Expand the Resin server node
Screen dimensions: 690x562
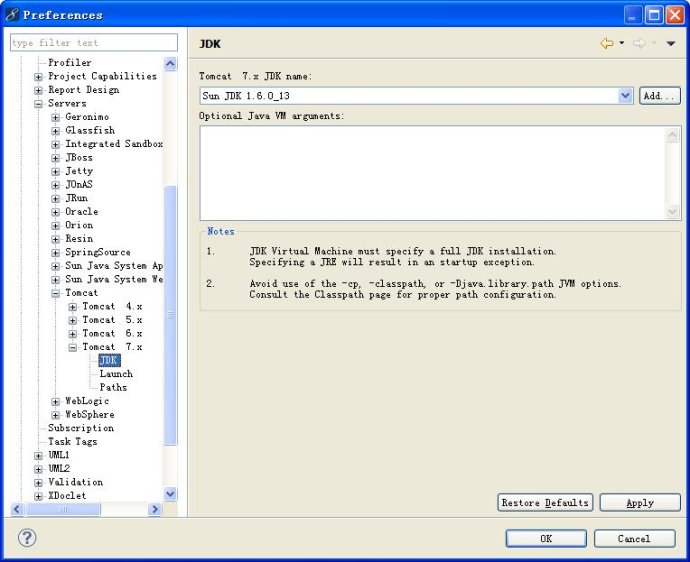[x=55, y=239]
